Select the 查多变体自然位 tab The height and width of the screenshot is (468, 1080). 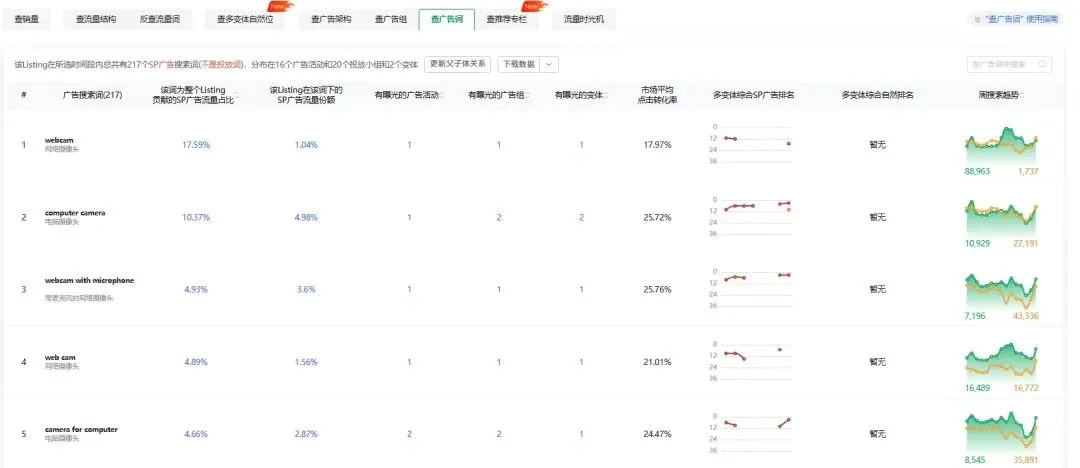coord(245,19)
